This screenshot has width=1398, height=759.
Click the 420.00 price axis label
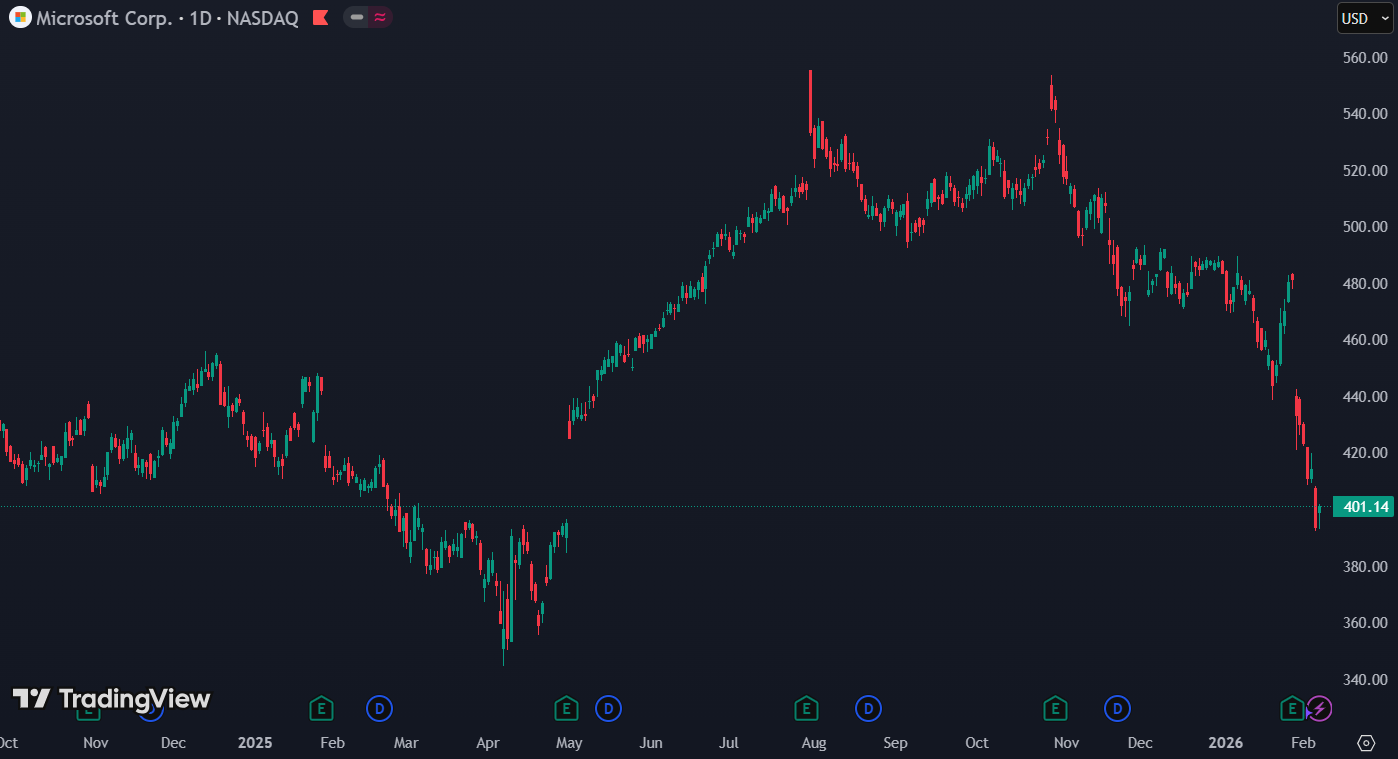click(x=1365, y=453)
